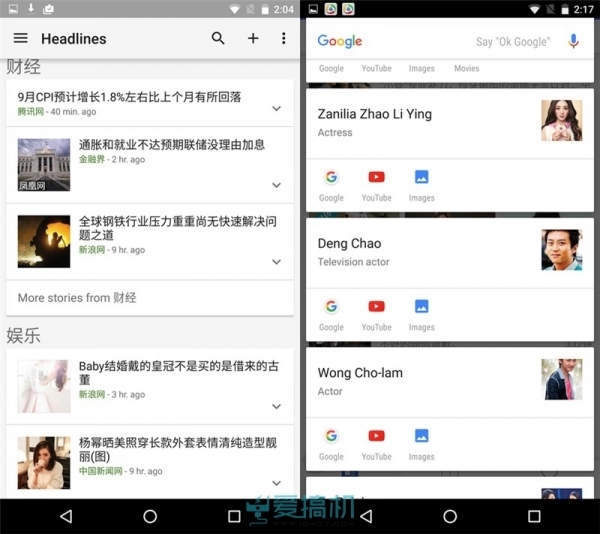Tap the 腾讯网 source label
Image resolution: width=600 pixels, height=534 pixels.
pos(31,112)
